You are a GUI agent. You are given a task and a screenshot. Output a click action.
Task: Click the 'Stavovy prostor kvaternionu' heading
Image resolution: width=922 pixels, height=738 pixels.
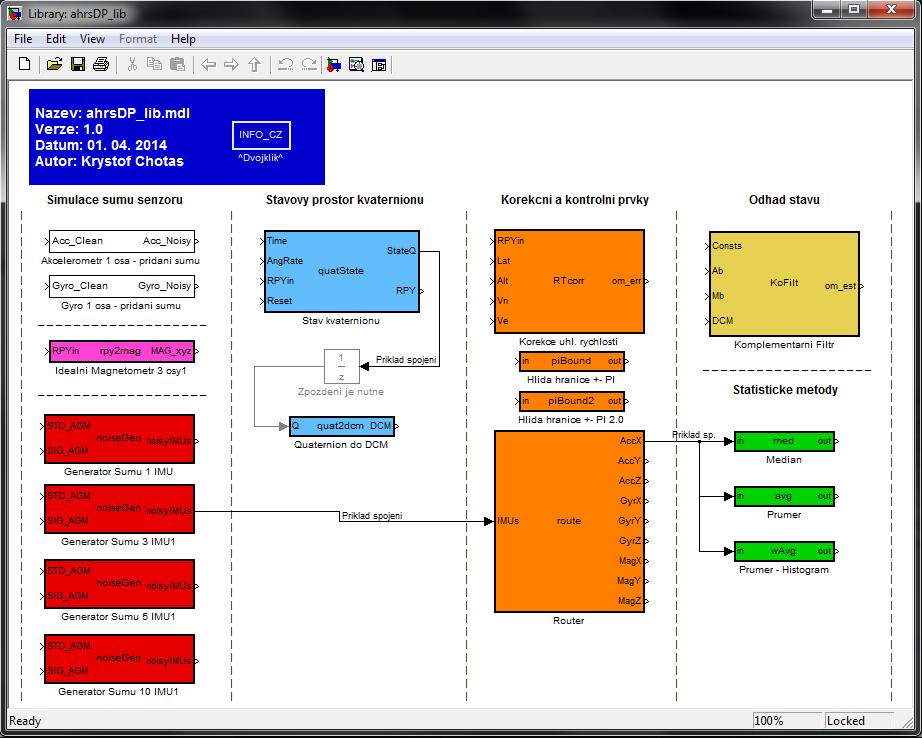coord(345,200)
